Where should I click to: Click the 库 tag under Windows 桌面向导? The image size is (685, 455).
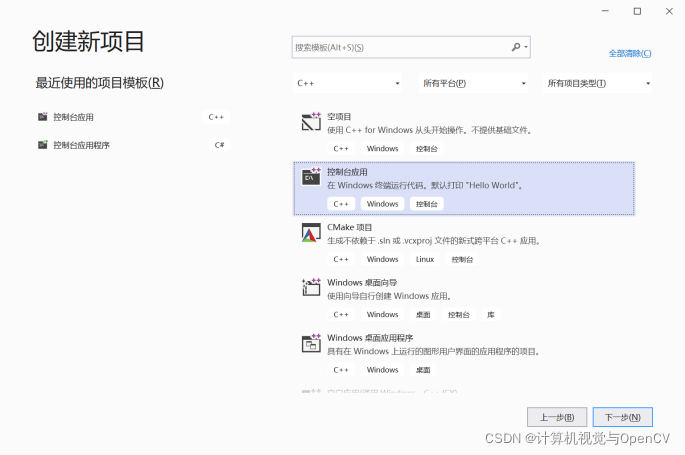pyautogui.click(x=491, y=314)
